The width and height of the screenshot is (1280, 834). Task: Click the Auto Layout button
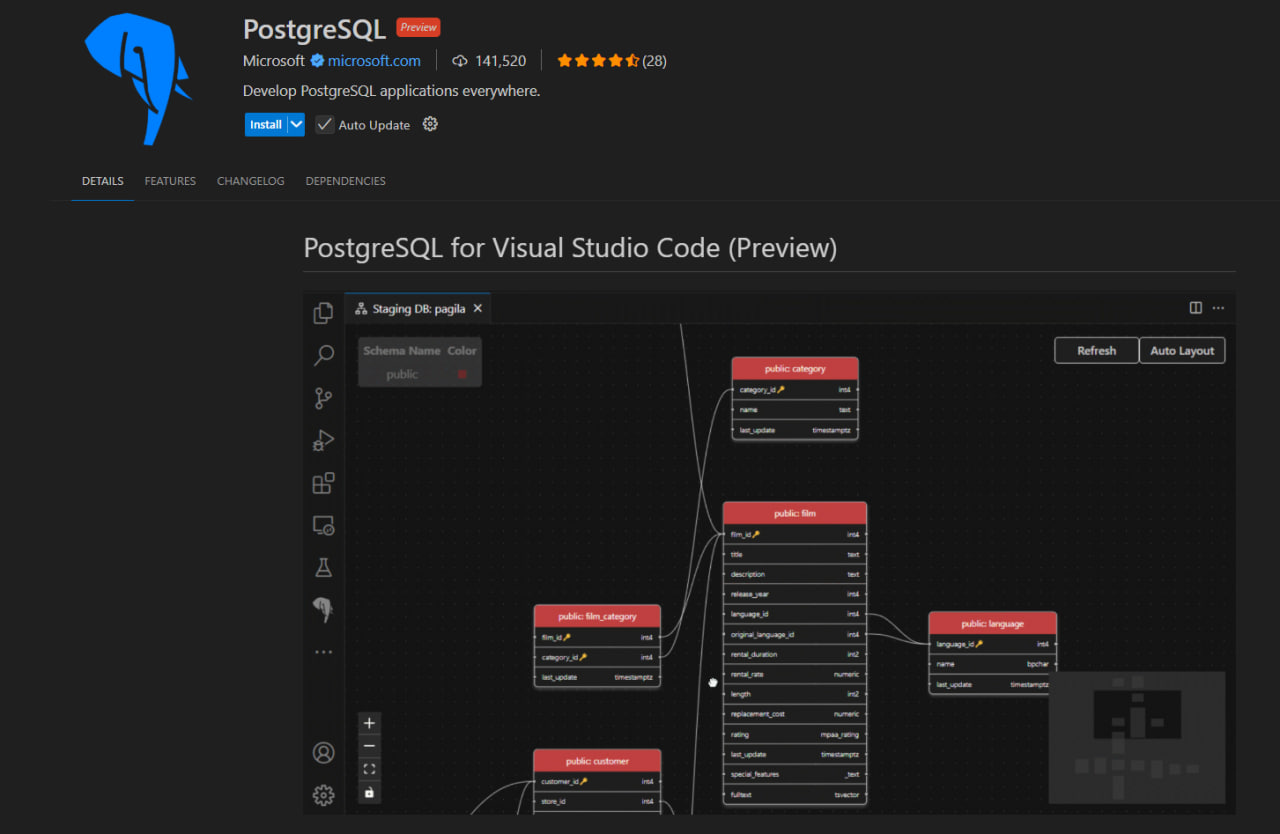(x=1182, y=351)
